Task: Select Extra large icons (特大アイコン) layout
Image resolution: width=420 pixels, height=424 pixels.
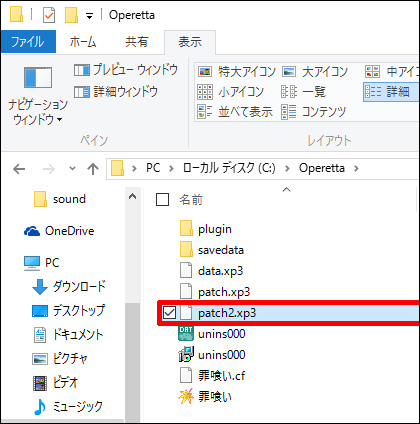Action: (x=237, y=71)
